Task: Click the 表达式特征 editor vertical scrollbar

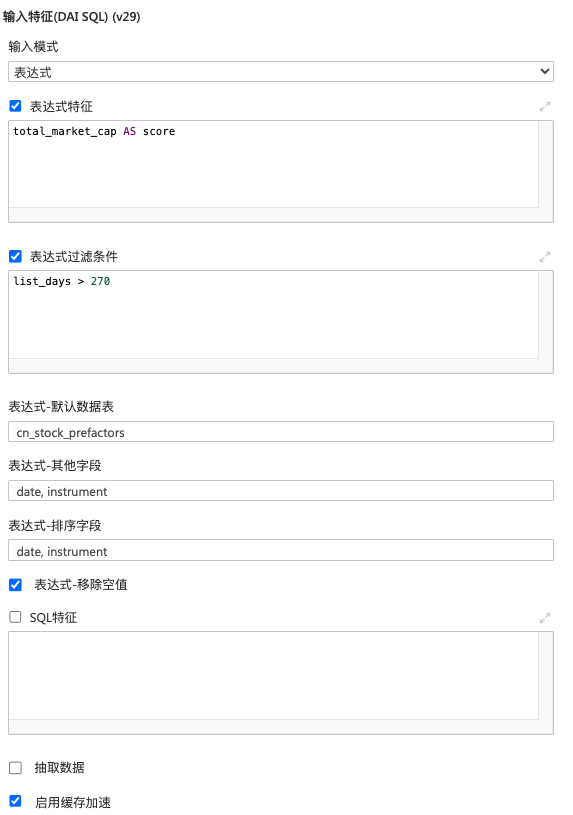Action: [x=546, y=164]
